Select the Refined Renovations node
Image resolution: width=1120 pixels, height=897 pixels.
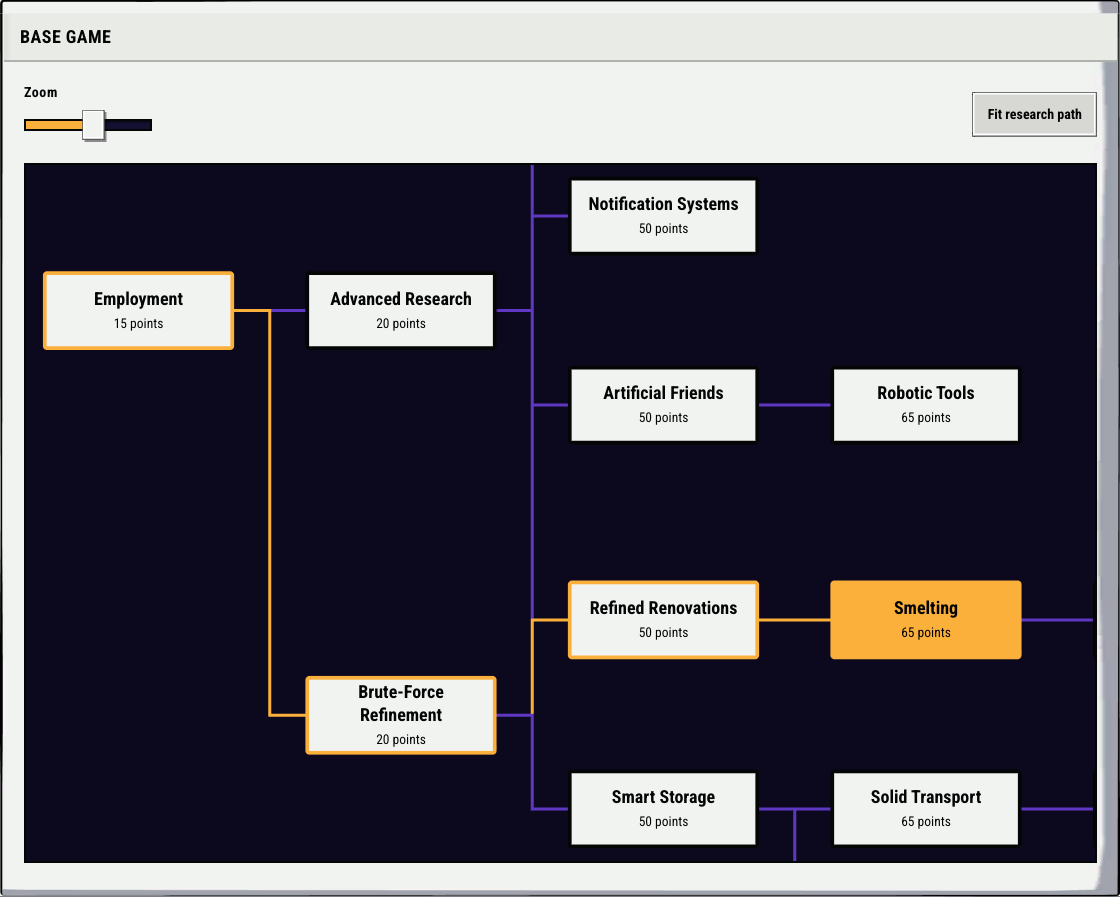[663, 620]
